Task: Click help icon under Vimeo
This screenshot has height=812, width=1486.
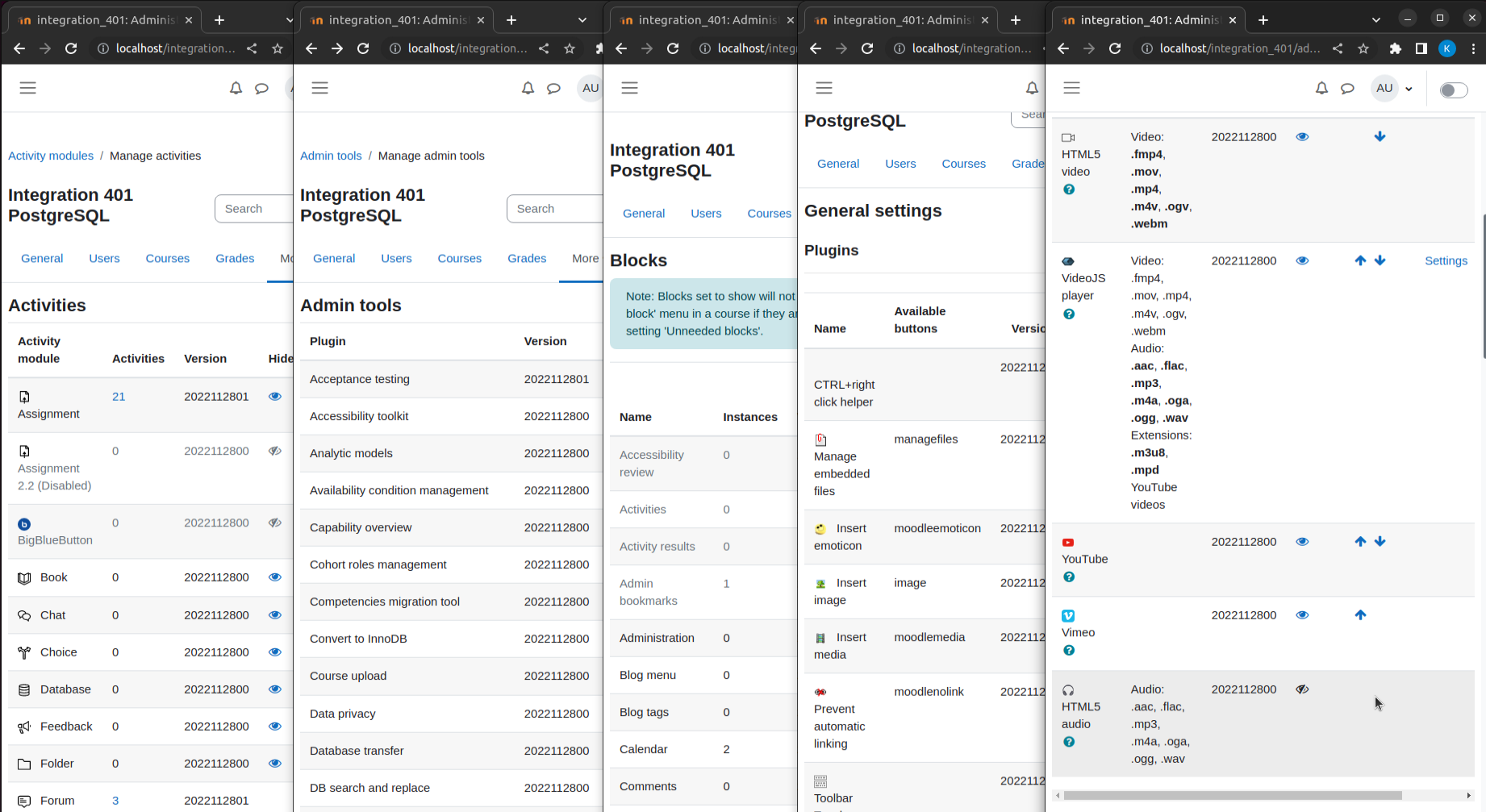Action: point(1069,650)
